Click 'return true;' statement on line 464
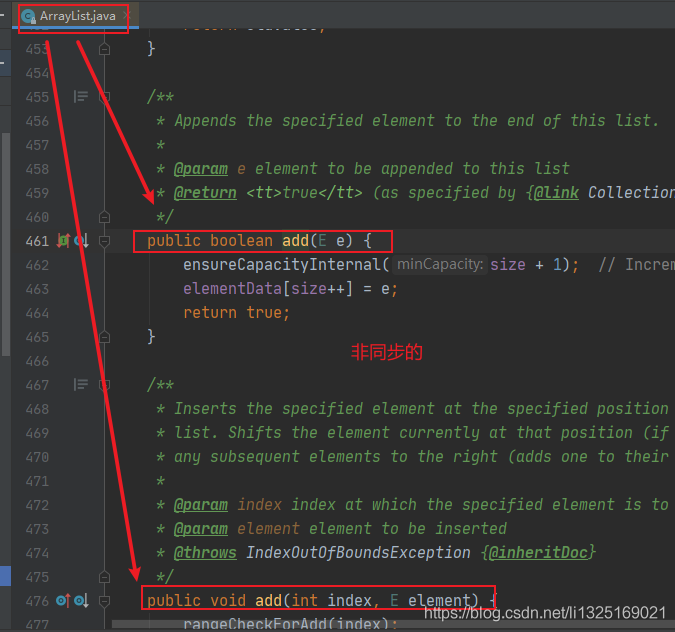This screenshot has width=675, height=632. 237,313
